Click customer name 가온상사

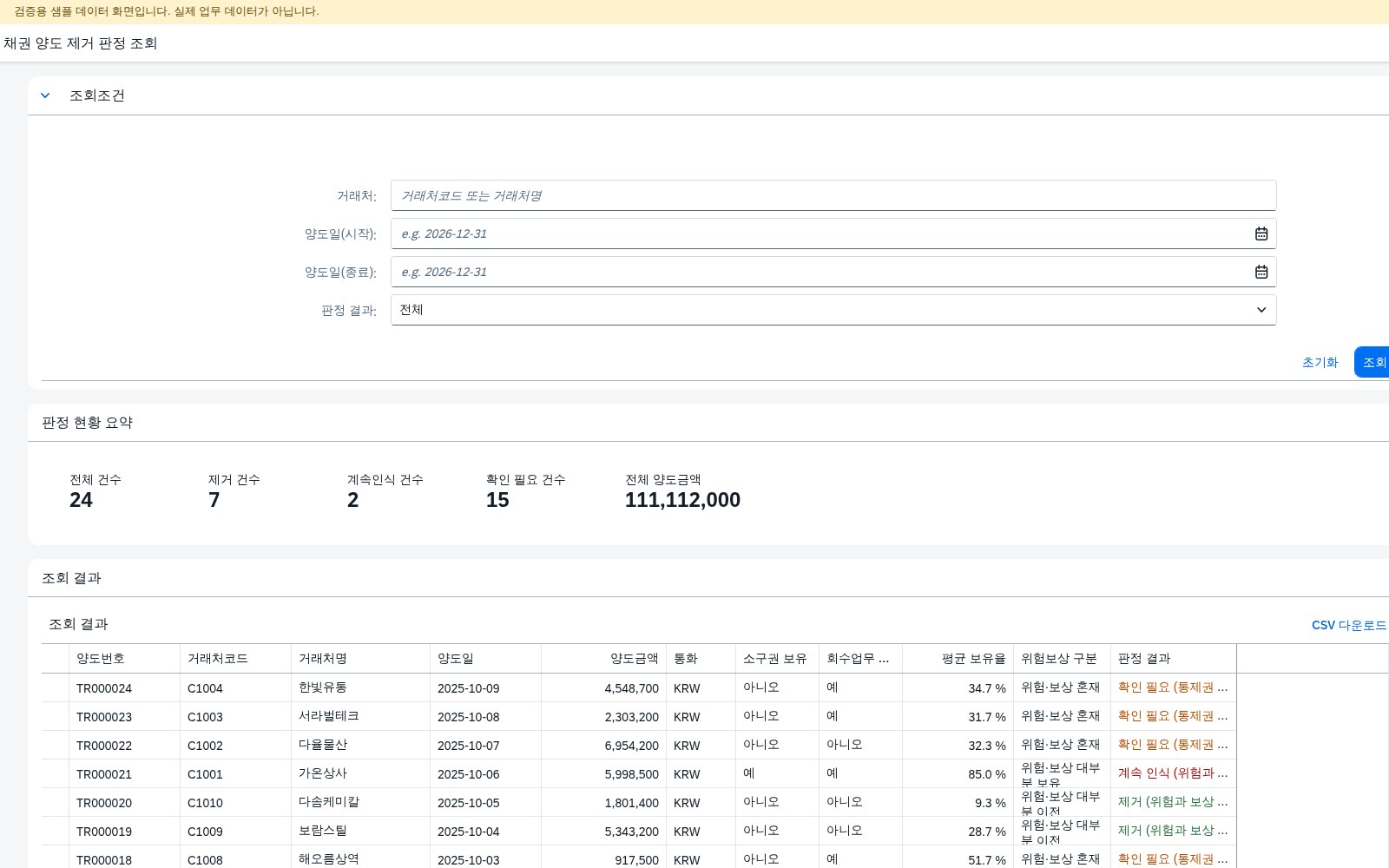tap(323, 773)
